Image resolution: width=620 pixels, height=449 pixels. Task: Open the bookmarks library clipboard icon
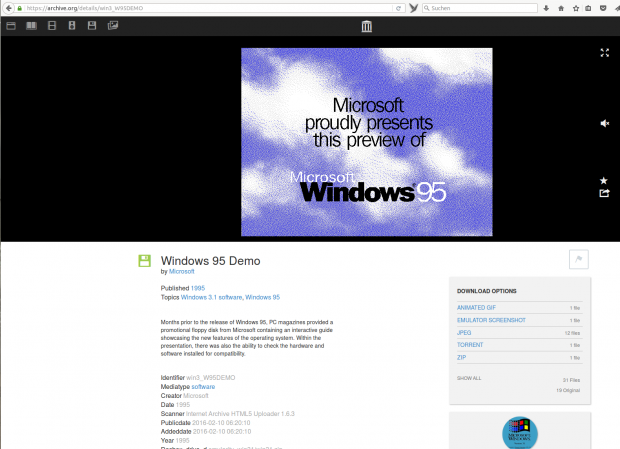tap(588, 8)
